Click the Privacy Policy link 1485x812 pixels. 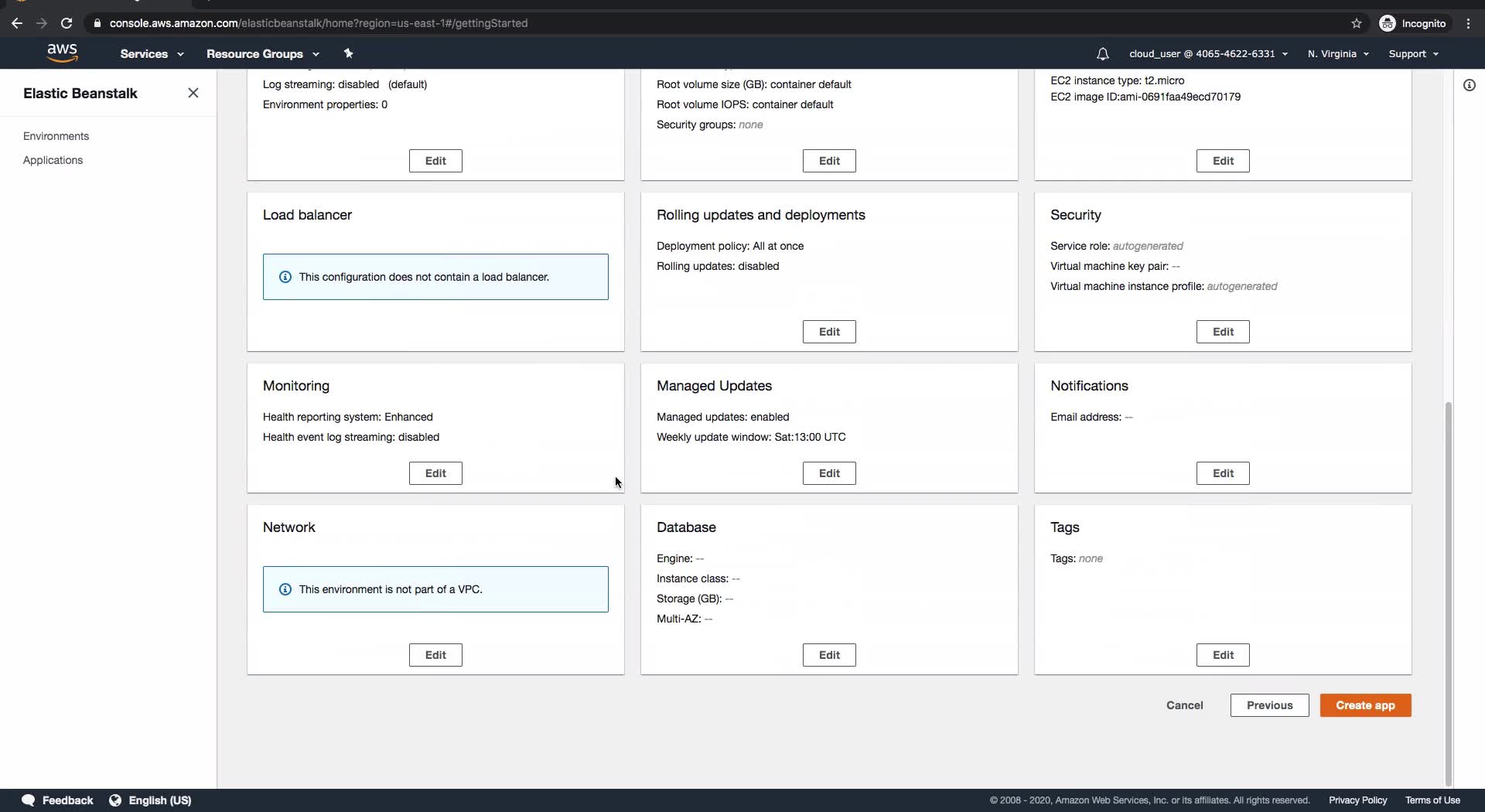pos(1357,800)
